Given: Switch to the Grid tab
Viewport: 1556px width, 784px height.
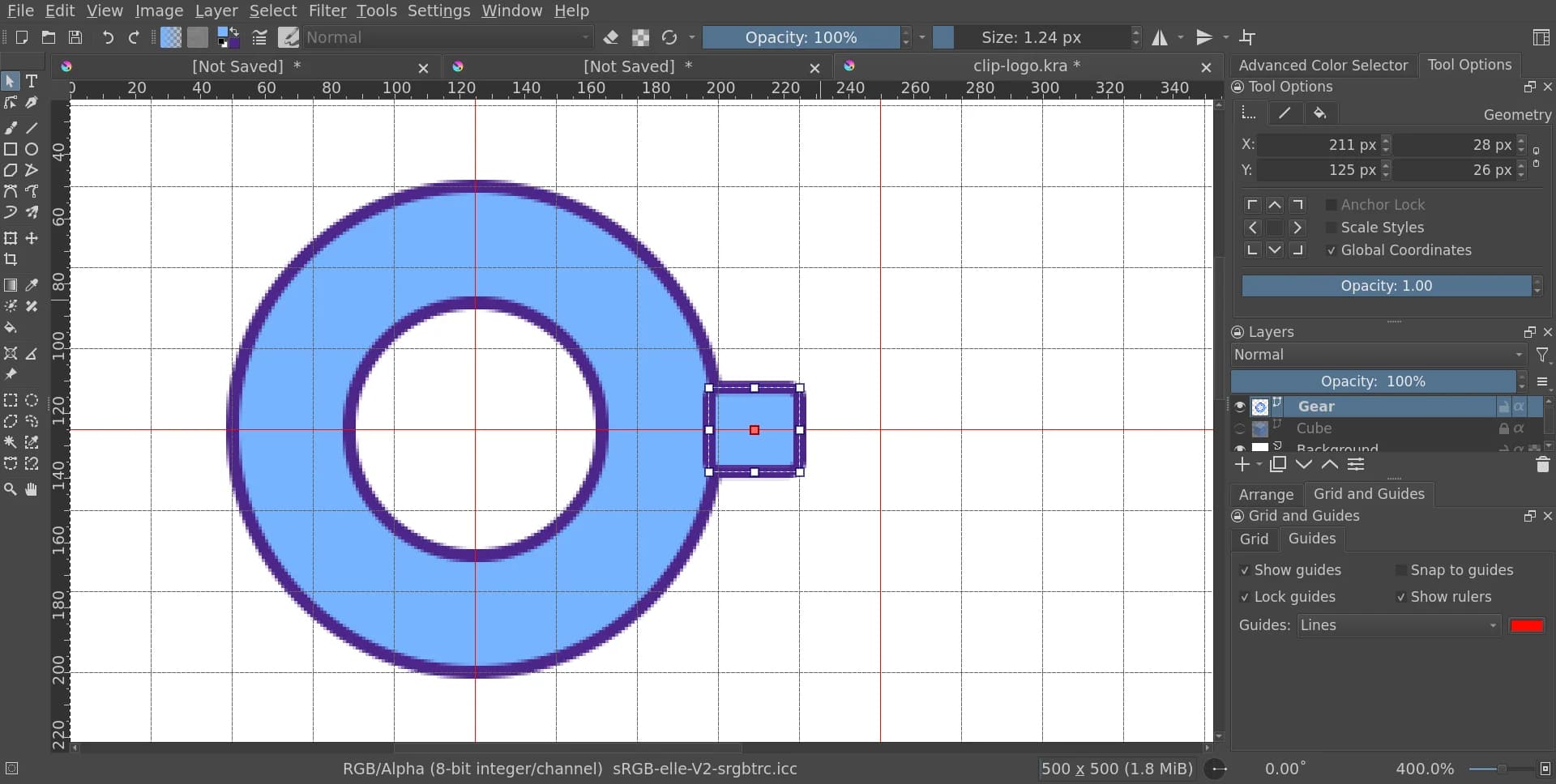Looking at the screenshot, I should 1253,539.
